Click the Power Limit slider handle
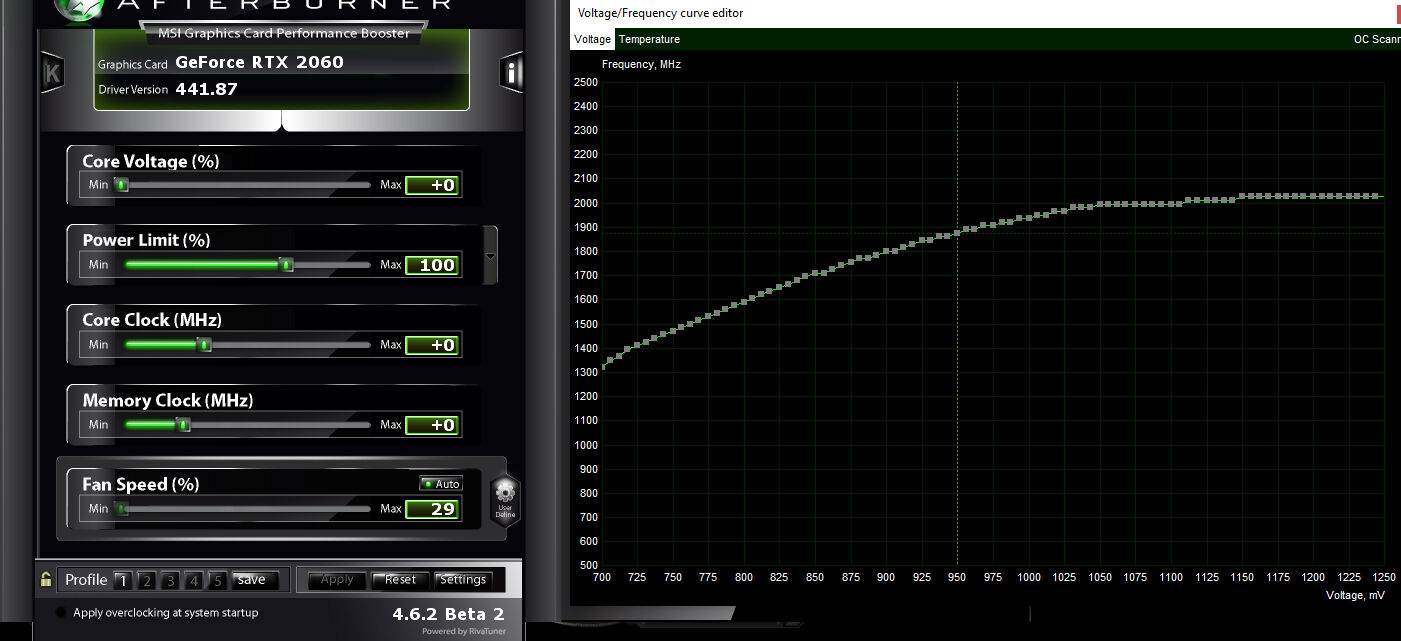The width and height of the screenshot is (1401, 641). click(286, 264)
